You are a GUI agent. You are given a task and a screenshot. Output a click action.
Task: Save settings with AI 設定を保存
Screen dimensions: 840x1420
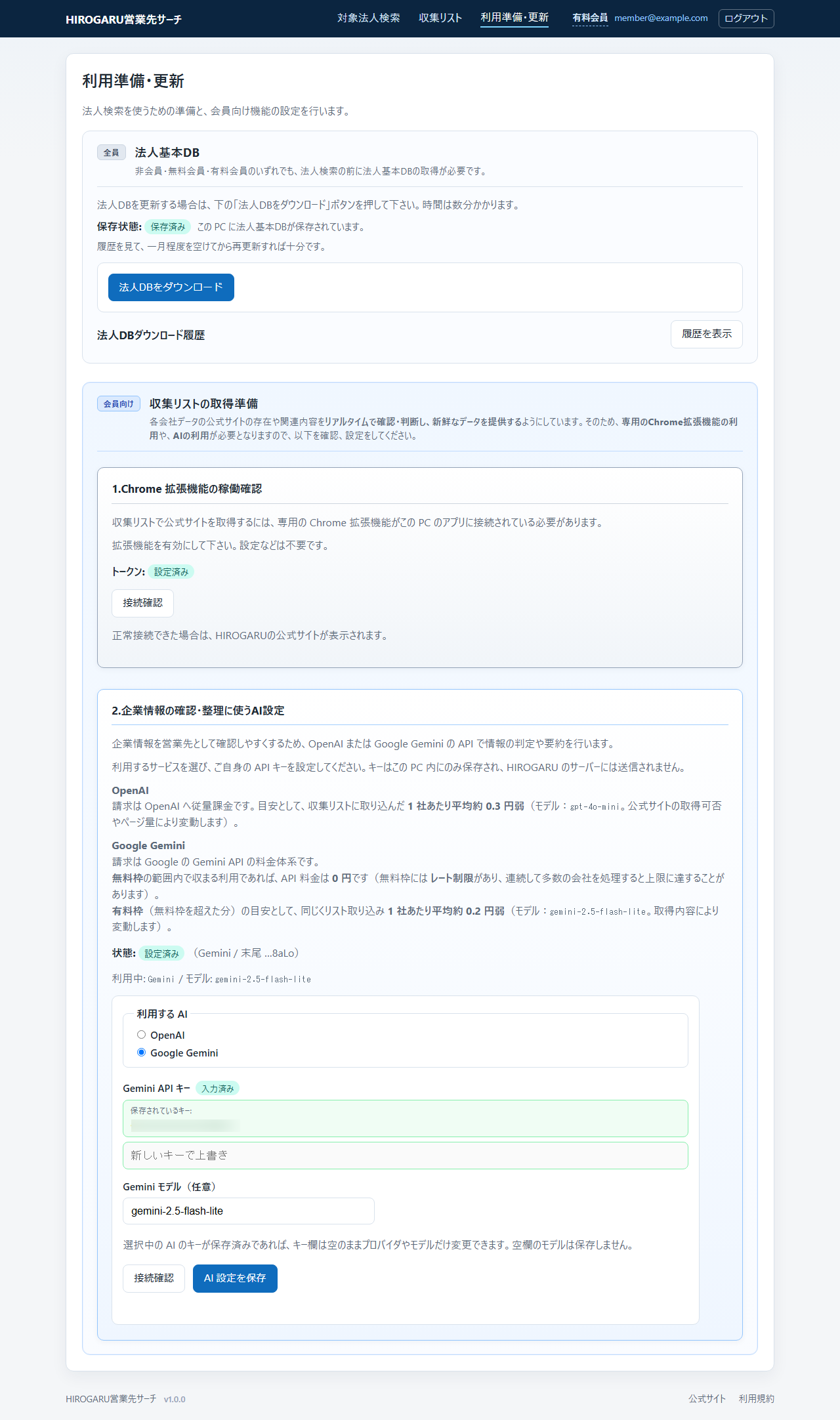tap(235, 1278)
